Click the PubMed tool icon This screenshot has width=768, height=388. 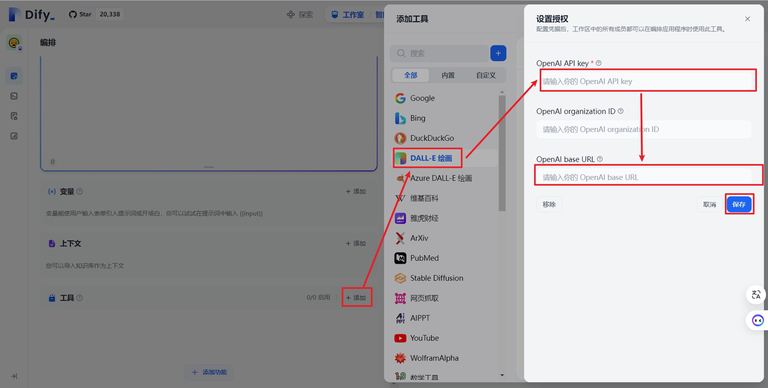click(x=400, y=258)
